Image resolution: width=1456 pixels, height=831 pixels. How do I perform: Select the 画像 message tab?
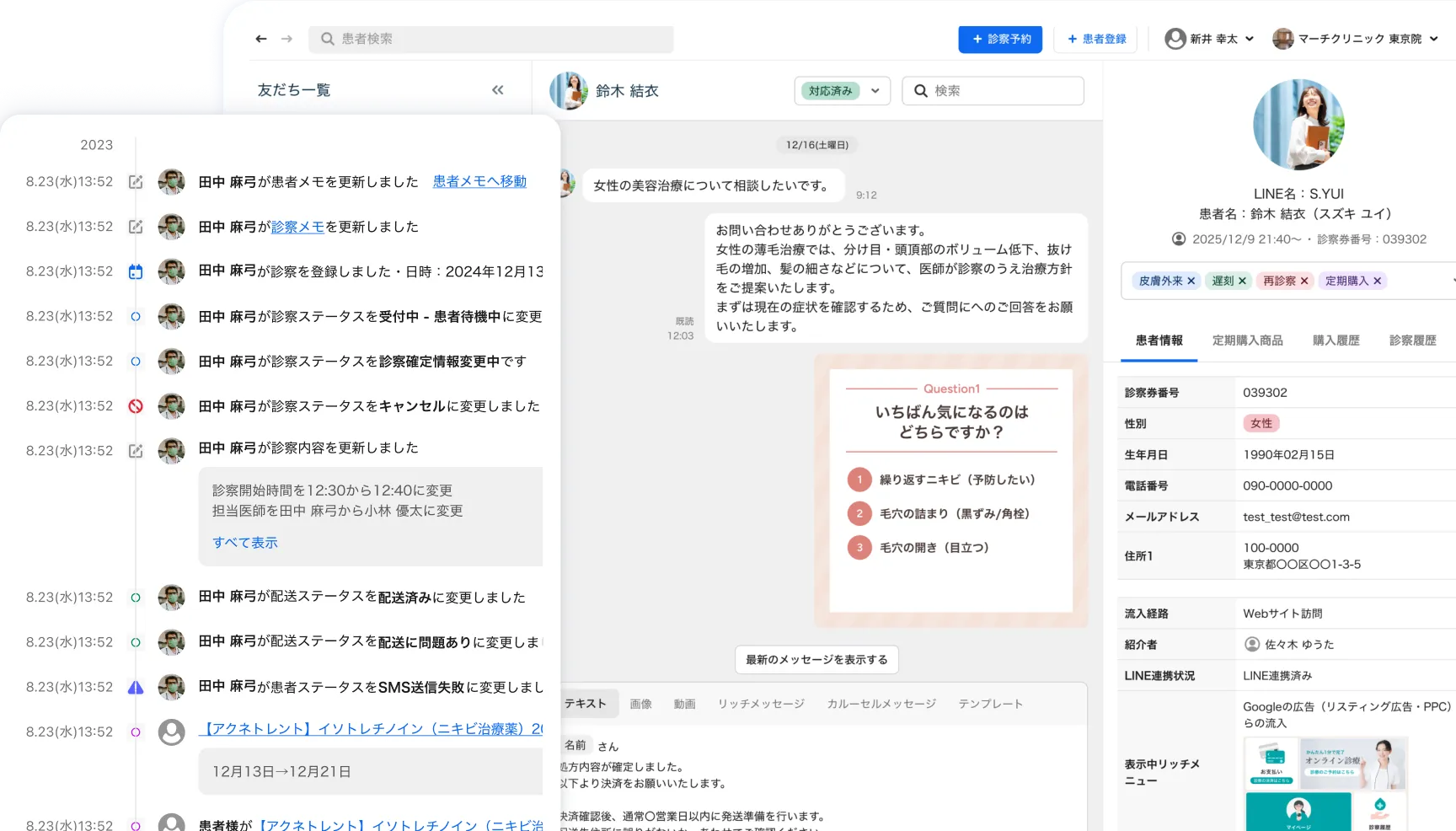[x=641, y=704]
